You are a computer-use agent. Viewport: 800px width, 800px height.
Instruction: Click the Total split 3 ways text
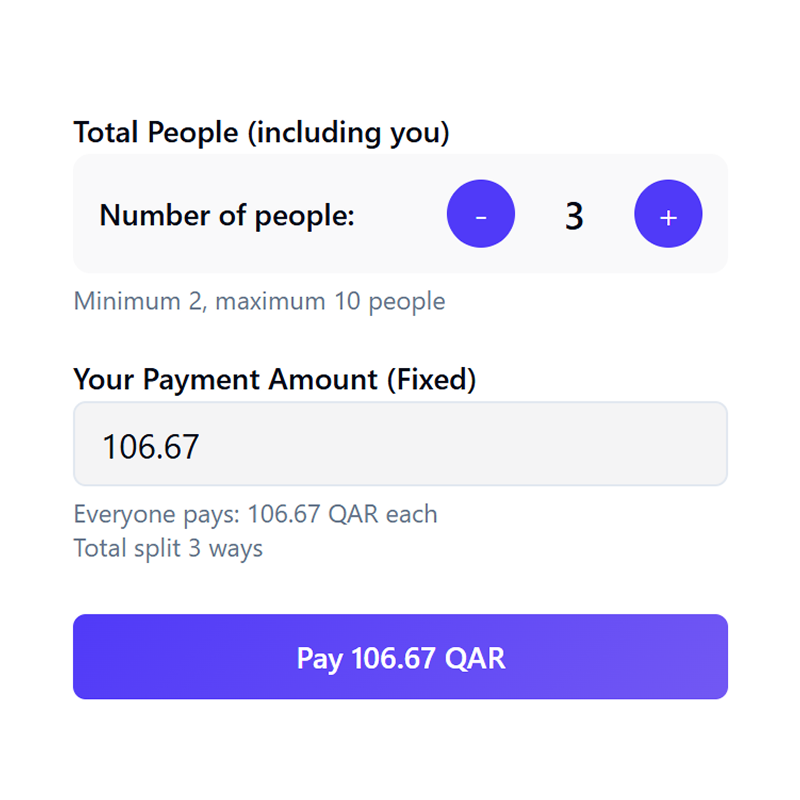(168, 548)
